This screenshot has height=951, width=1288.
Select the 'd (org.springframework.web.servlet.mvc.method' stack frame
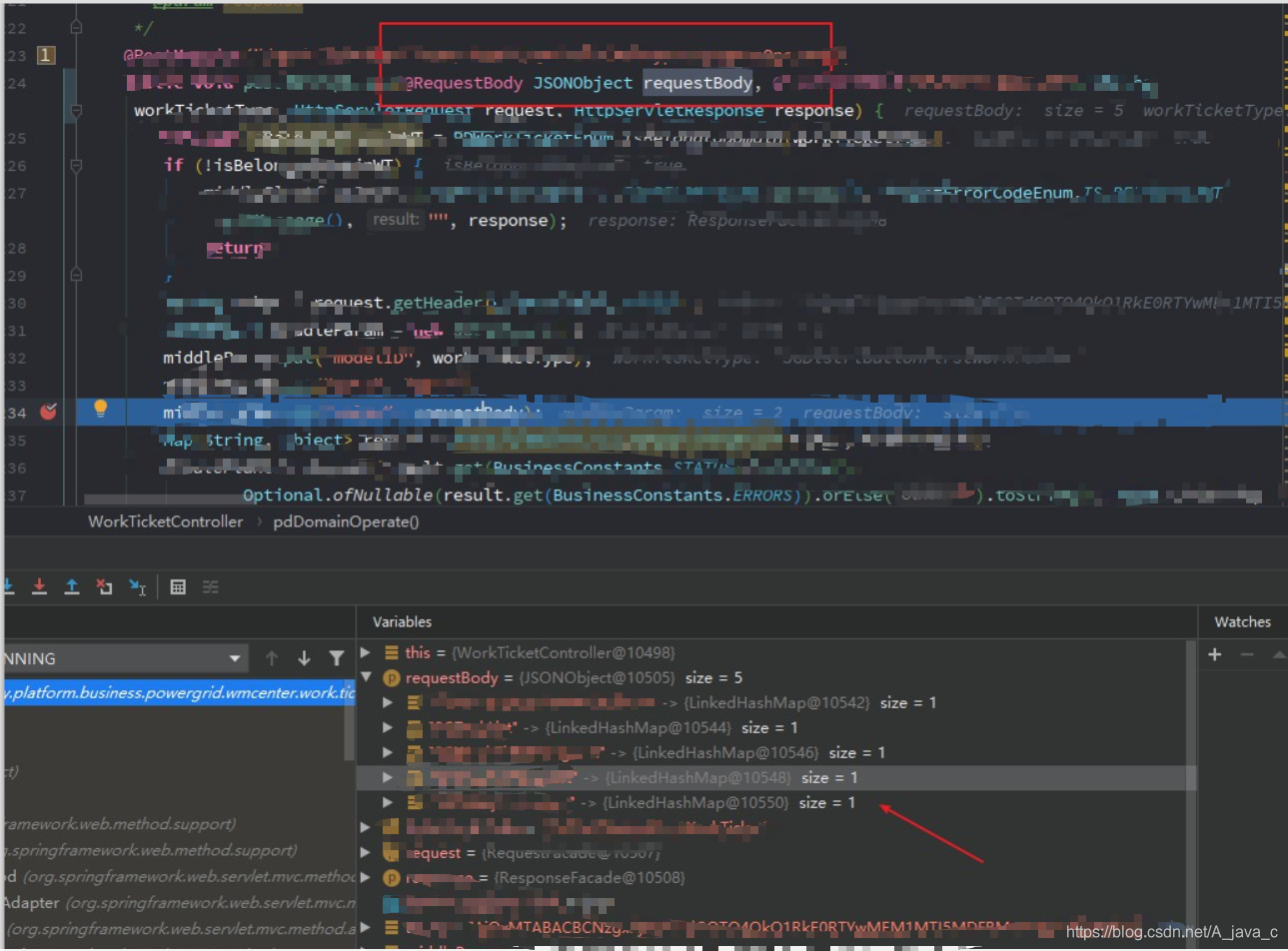[x=180, y=876]
